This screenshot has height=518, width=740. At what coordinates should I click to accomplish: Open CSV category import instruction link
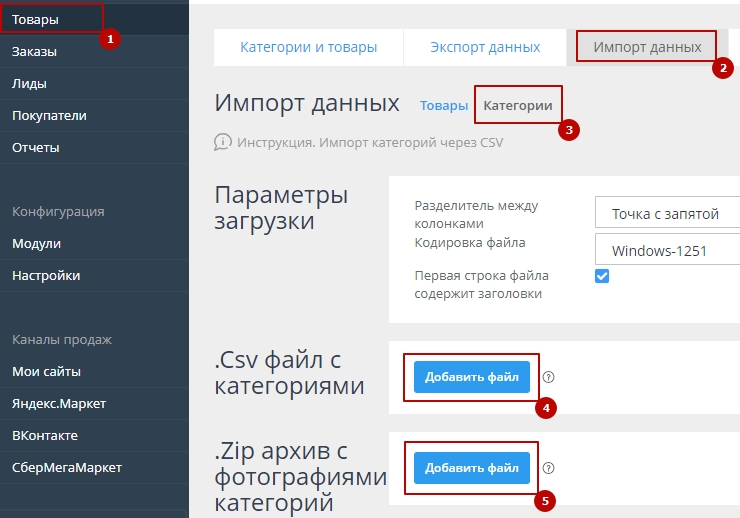click(x=370, y=142)
